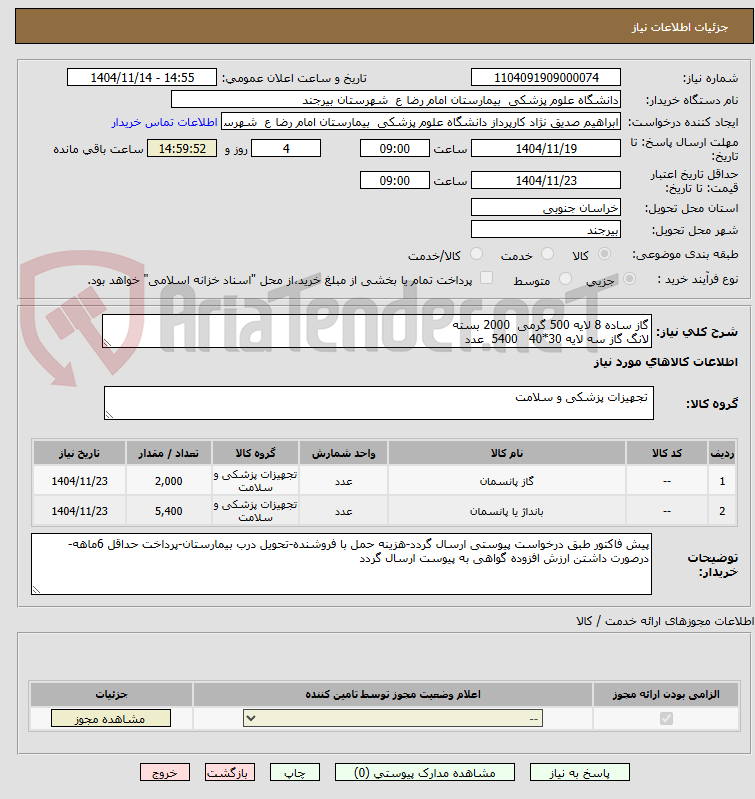The height and width of the screenshot is (799, 755).
Task: Click the توضیحات خریدار text area
Action: coord(341,564)
